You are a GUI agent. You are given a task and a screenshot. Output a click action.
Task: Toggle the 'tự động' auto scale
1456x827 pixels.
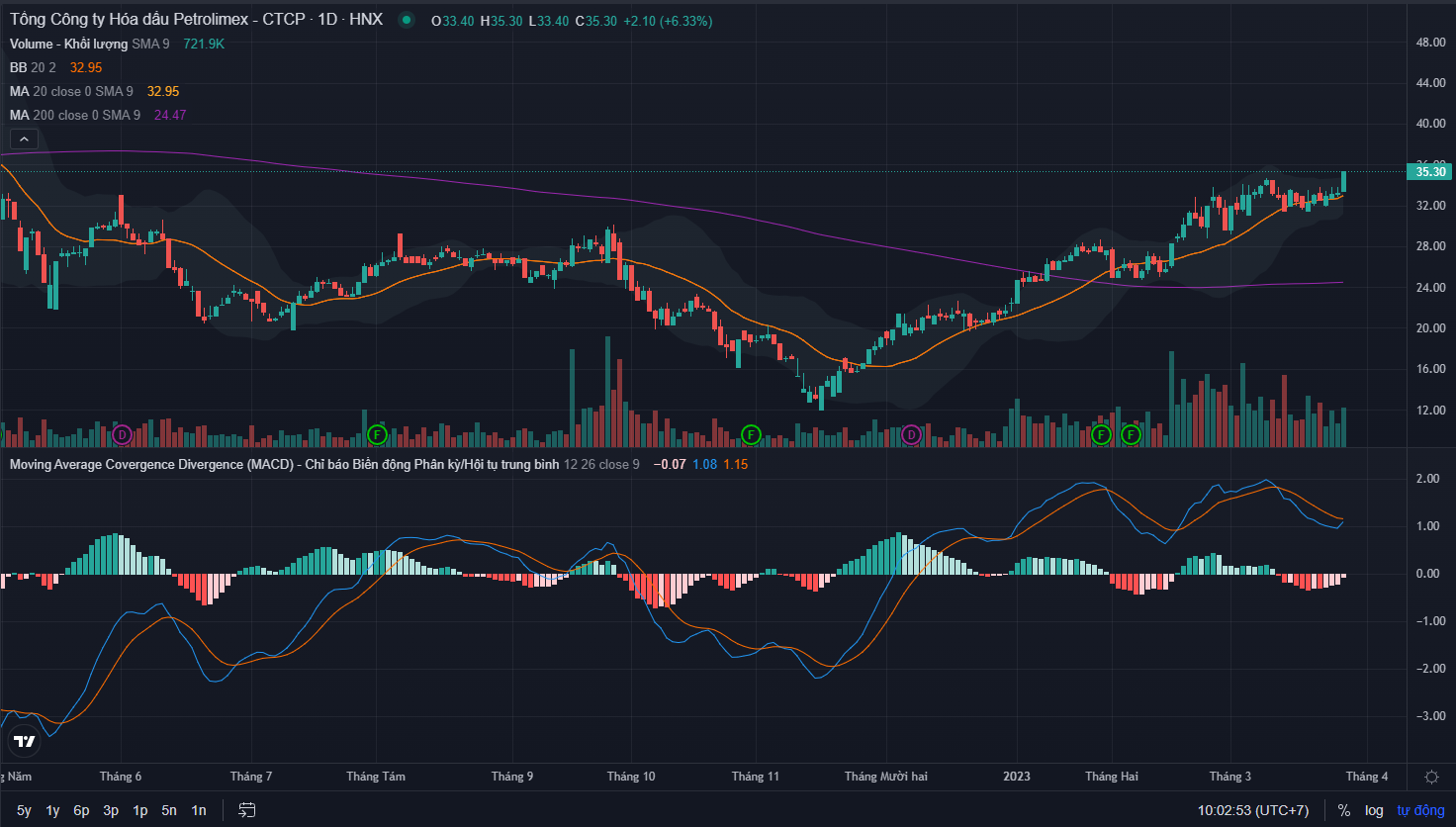click(1420, 810)
